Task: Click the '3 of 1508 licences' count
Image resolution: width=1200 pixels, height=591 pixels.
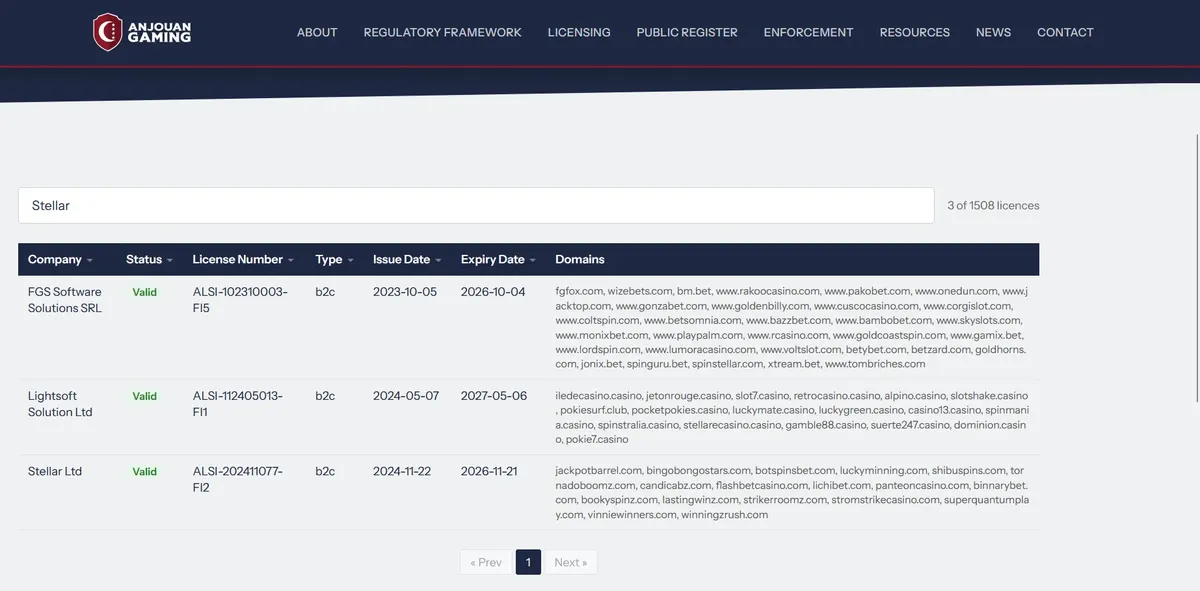Action: coord(993,205)
